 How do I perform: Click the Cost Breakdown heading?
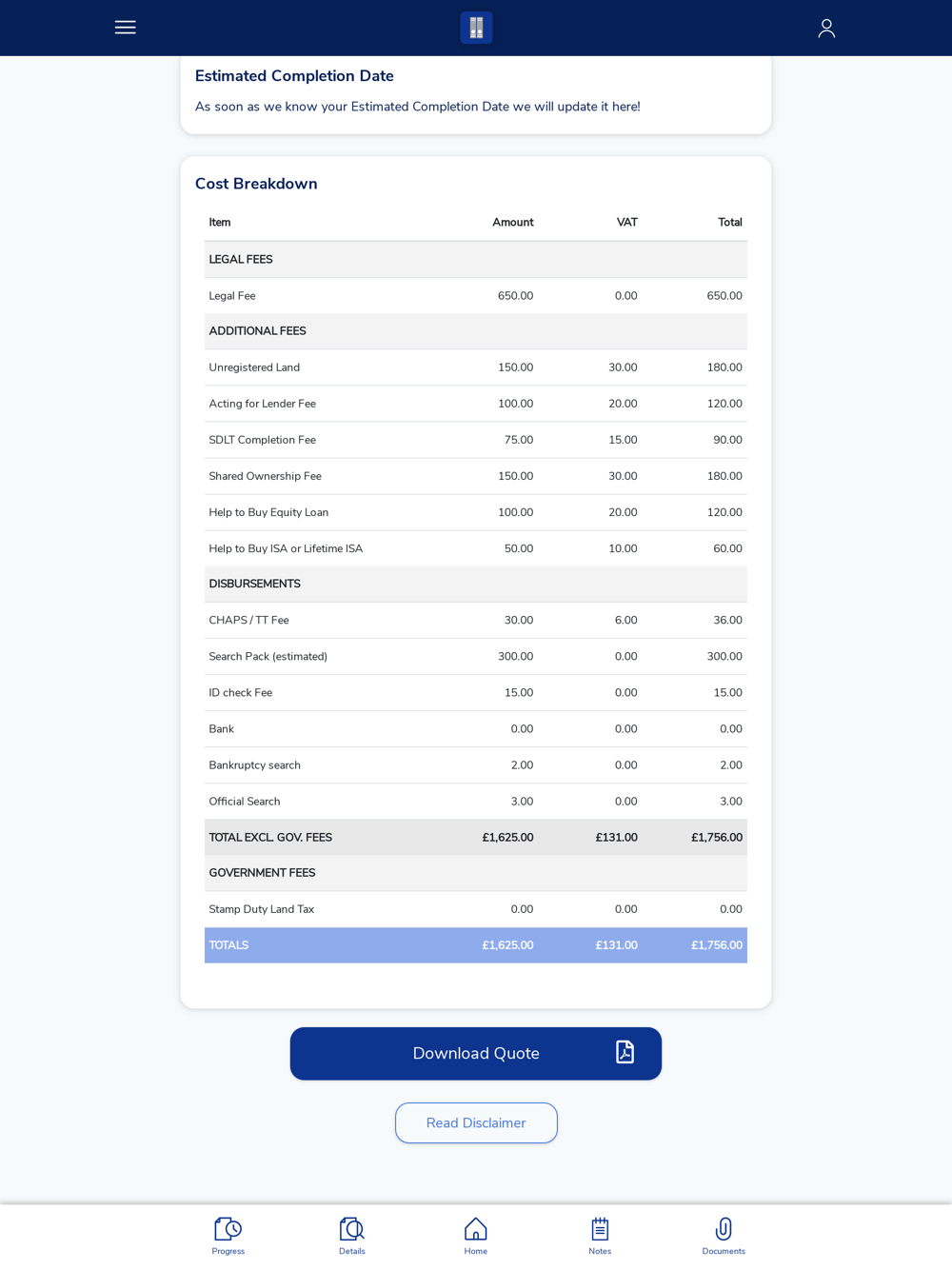pyautogui.click(x=256, y=184)
